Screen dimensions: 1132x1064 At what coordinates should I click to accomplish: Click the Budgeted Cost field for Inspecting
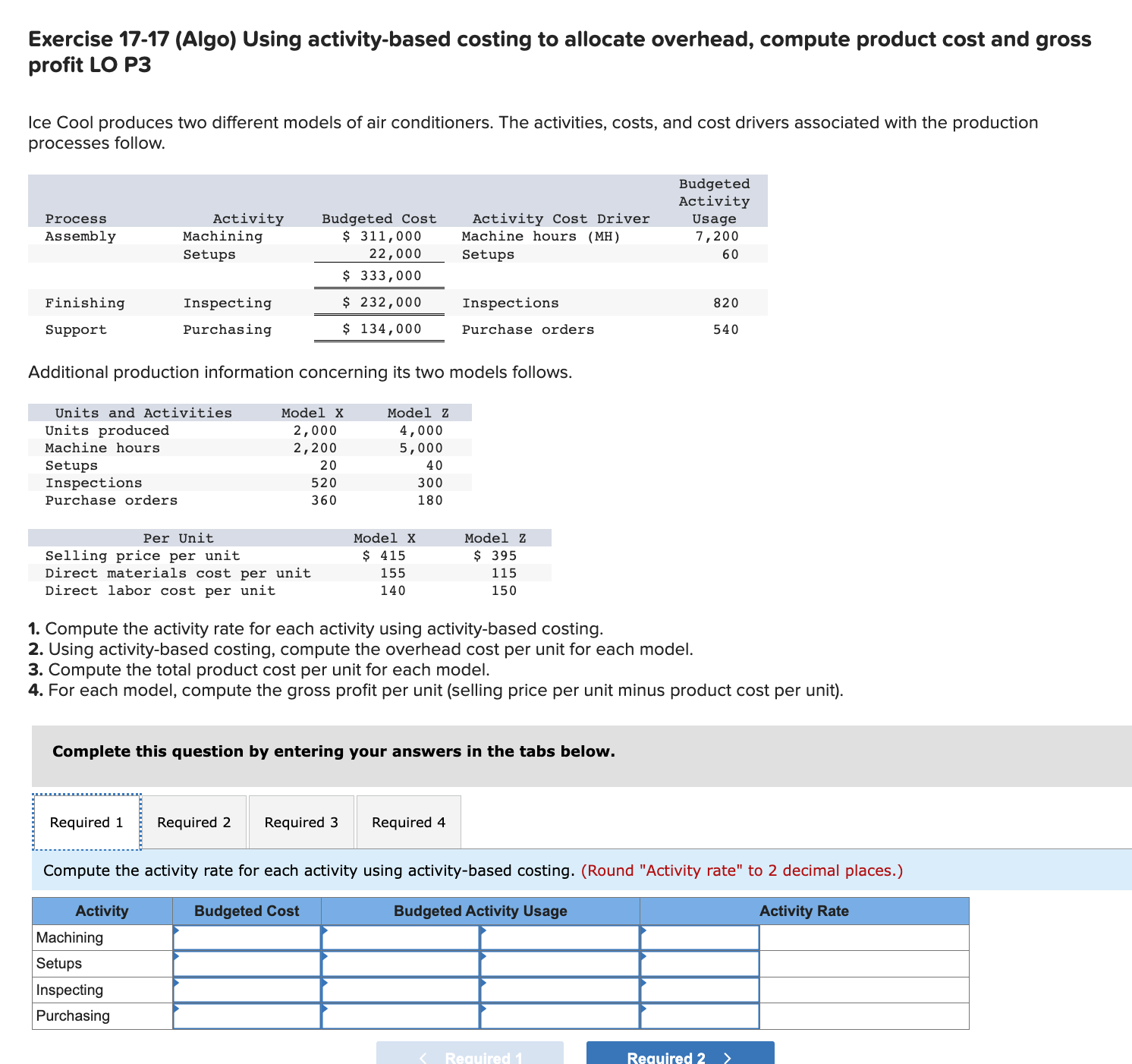click(x=247, y=990)
